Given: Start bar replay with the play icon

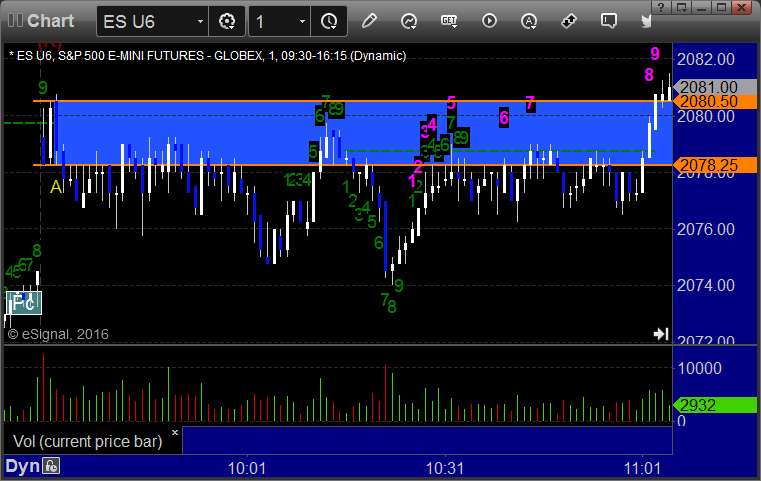Looking at the screenshot, I should 489,21.
